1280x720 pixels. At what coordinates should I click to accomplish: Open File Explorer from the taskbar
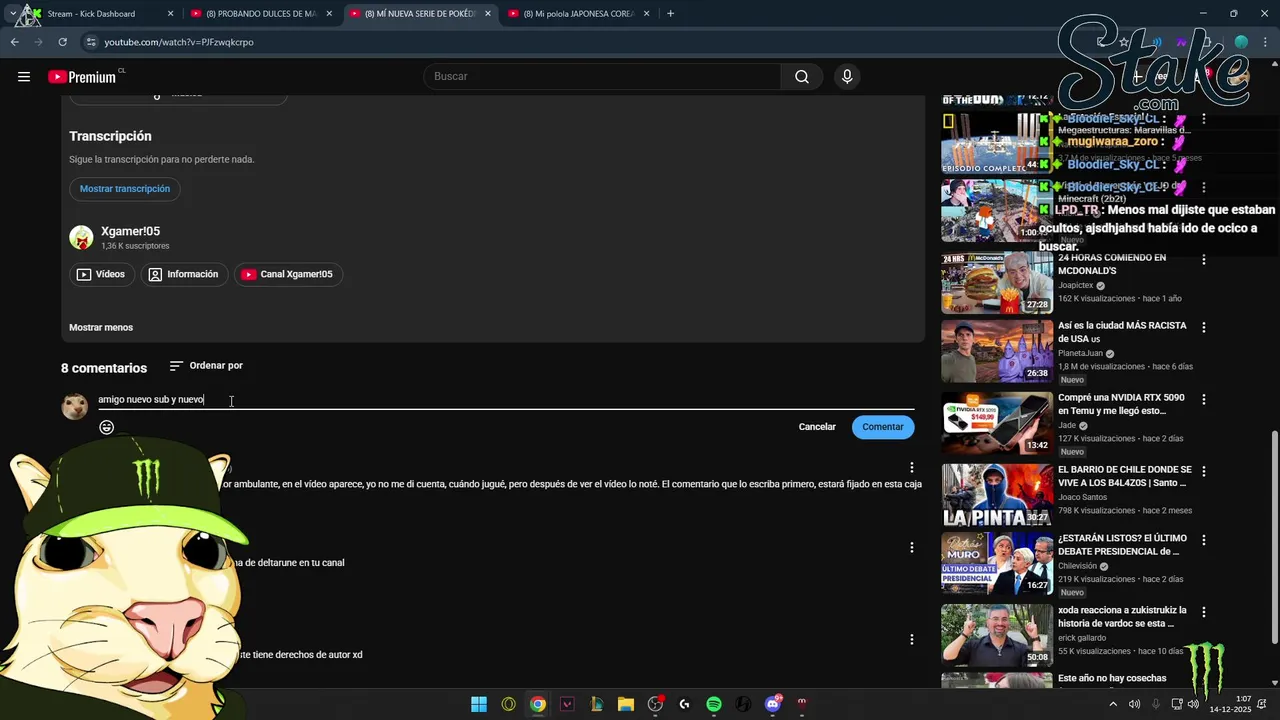pyautogui.click(x=626, y=704)
